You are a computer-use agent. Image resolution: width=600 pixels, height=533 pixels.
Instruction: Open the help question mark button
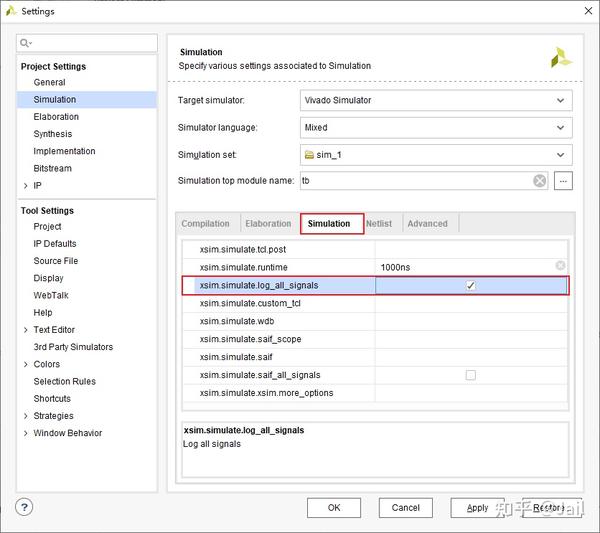pos(24,507)
